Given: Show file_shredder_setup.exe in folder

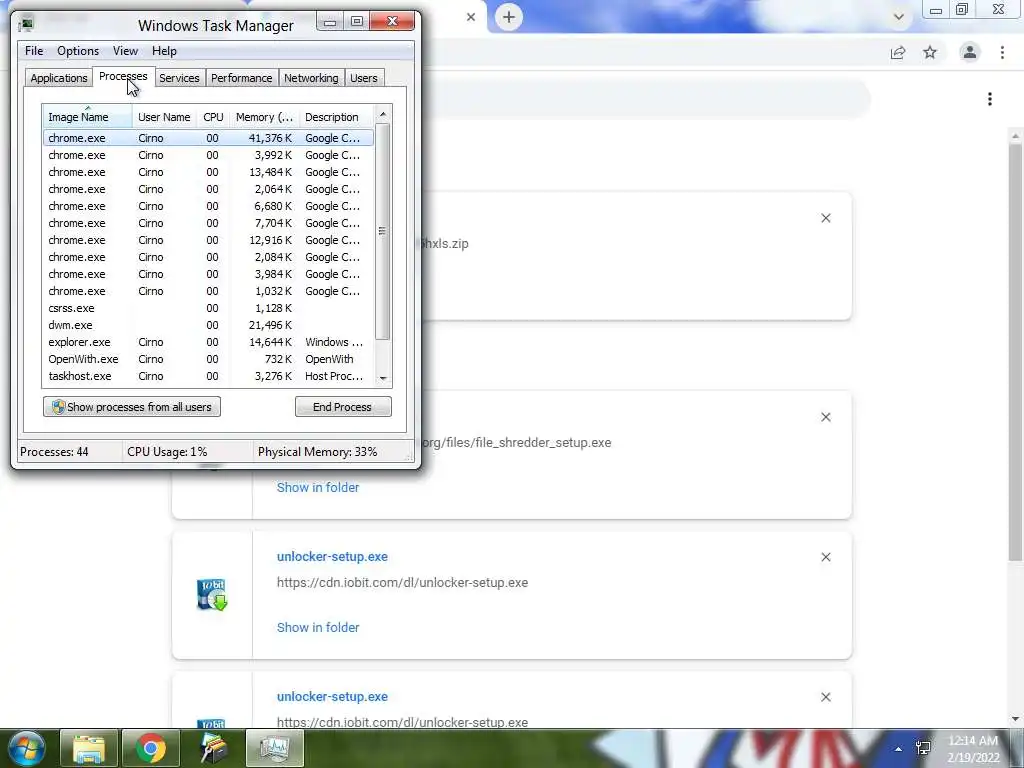Looking at the screenshot, I should (x=318, y=488).
